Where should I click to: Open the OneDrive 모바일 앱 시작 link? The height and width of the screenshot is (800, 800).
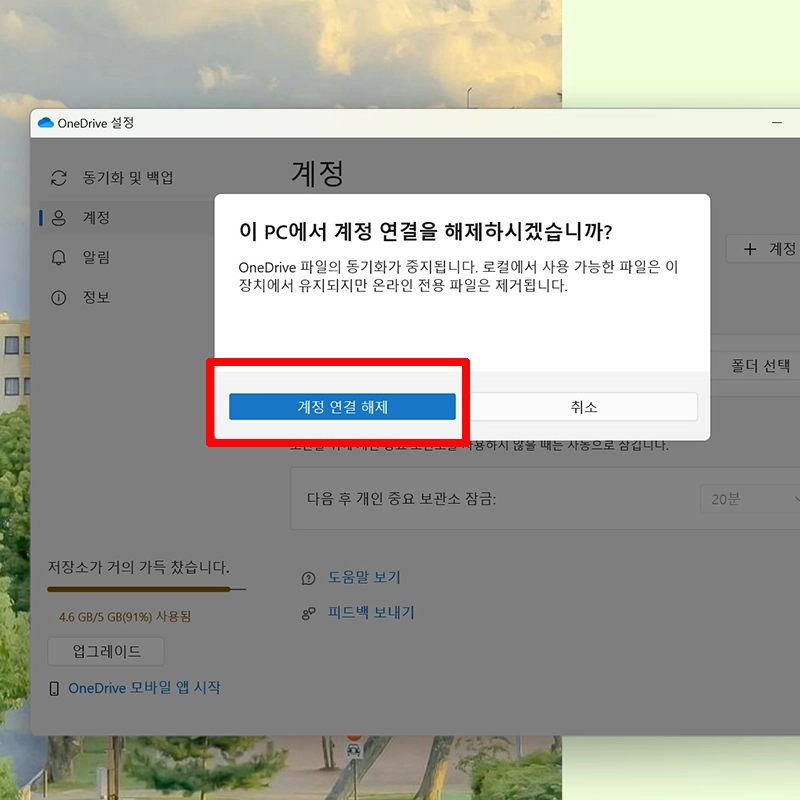coord(144,687)
